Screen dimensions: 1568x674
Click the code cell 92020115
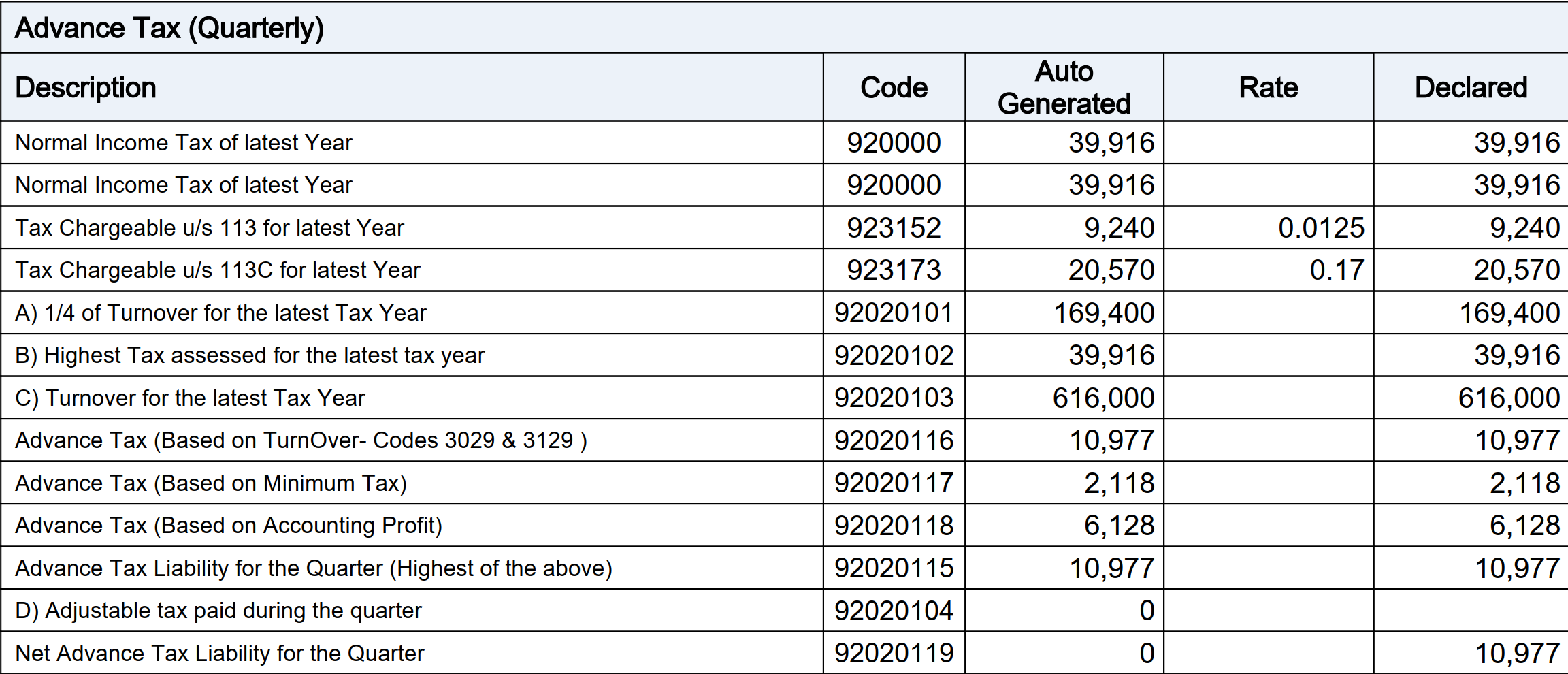coord(894,568)
